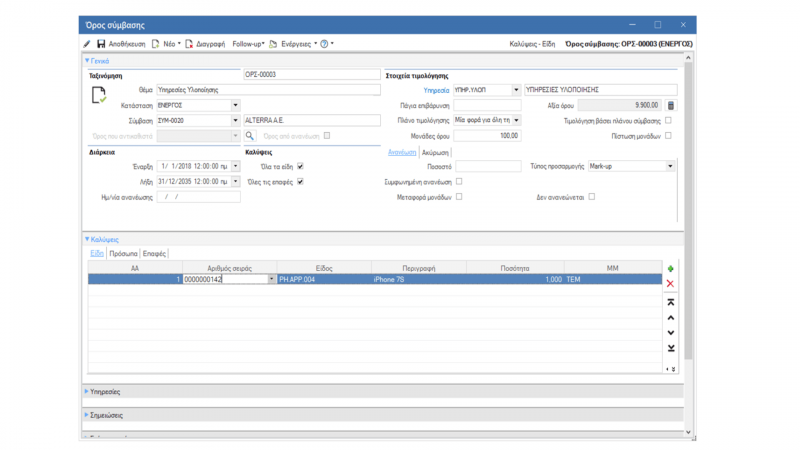Click the Ποσότητα column header
This screenshot has height=450, width=800.
pyautogui.click(x=515, y=268)
